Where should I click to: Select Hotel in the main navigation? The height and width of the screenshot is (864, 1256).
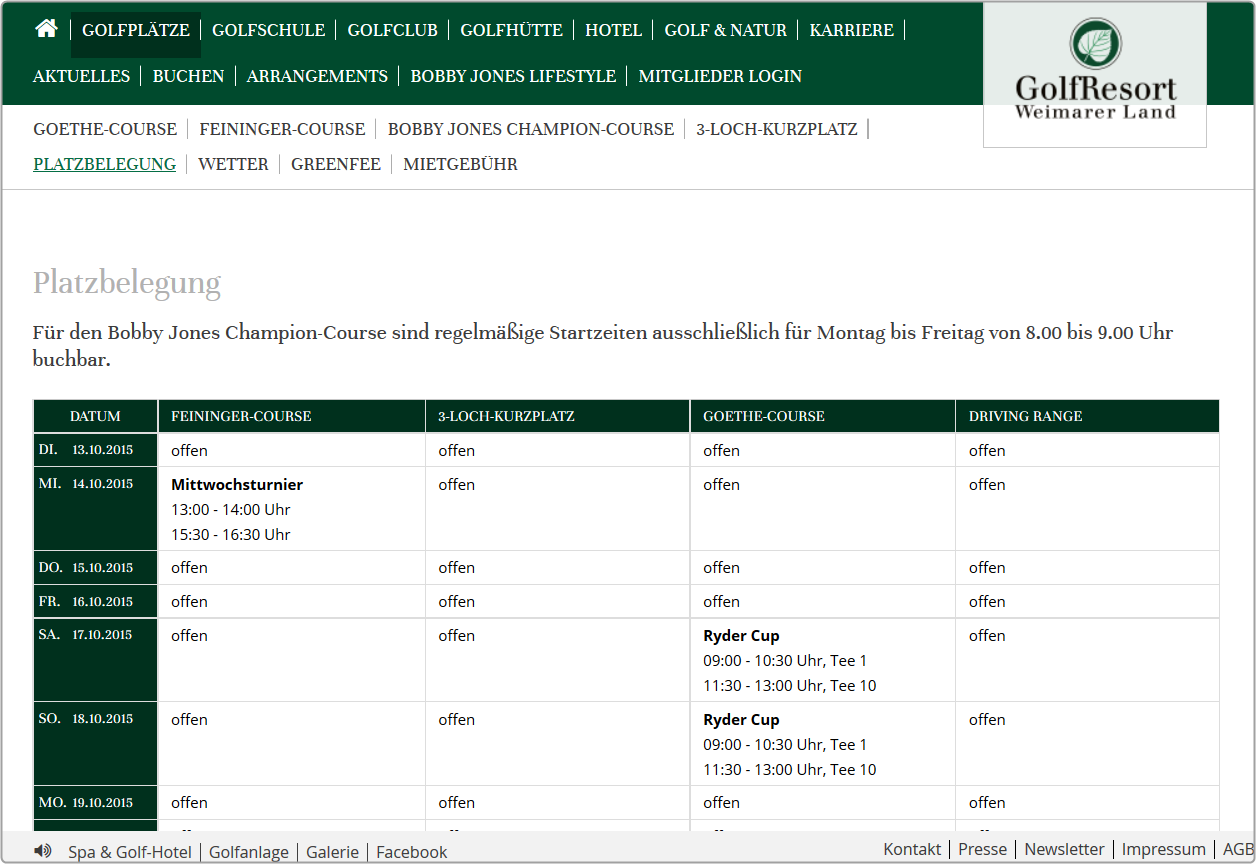(x=613, y=31)
